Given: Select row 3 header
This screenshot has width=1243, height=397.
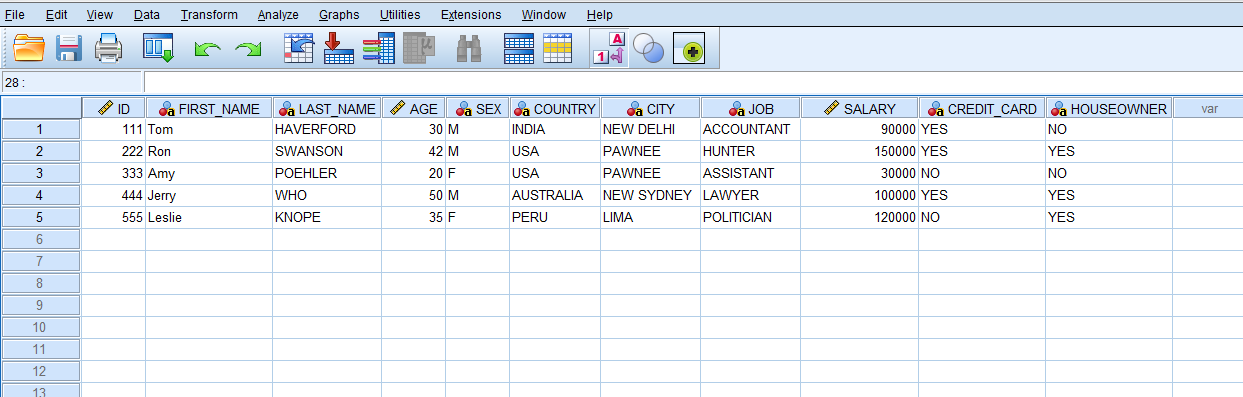Looking at the screenshot, I should 40,173.
